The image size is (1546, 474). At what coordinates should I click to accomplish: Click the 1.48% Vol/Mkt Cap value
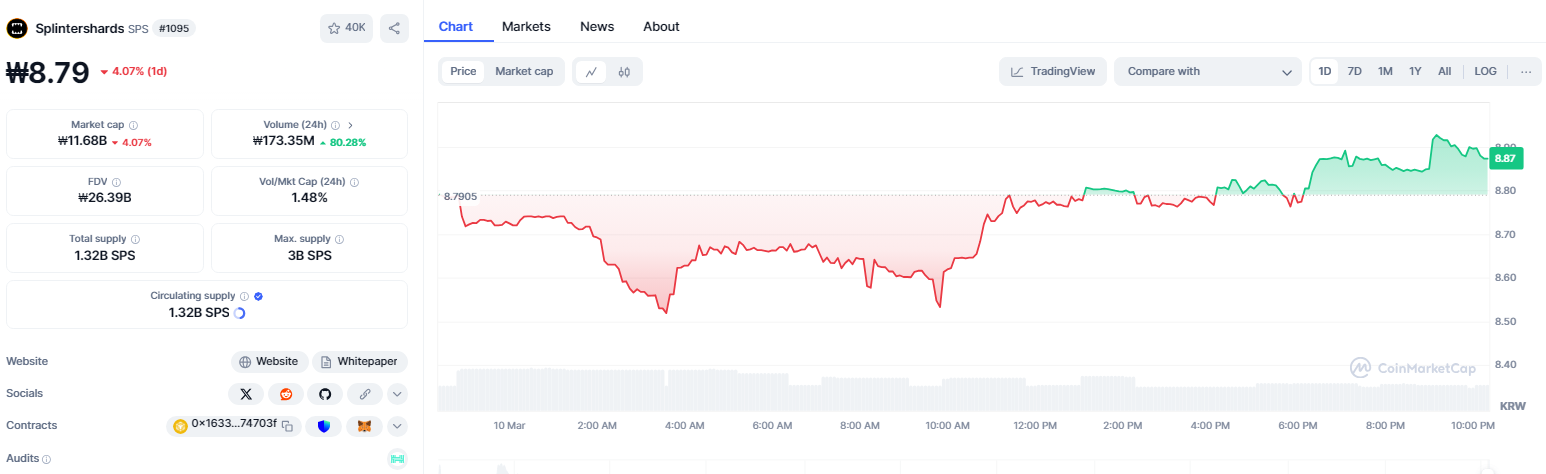coord(310,198)
